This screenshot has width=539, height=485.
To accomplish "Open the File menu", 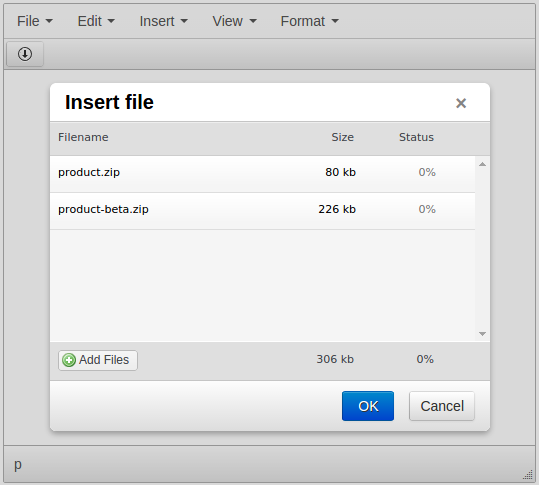I will point(35,21).
